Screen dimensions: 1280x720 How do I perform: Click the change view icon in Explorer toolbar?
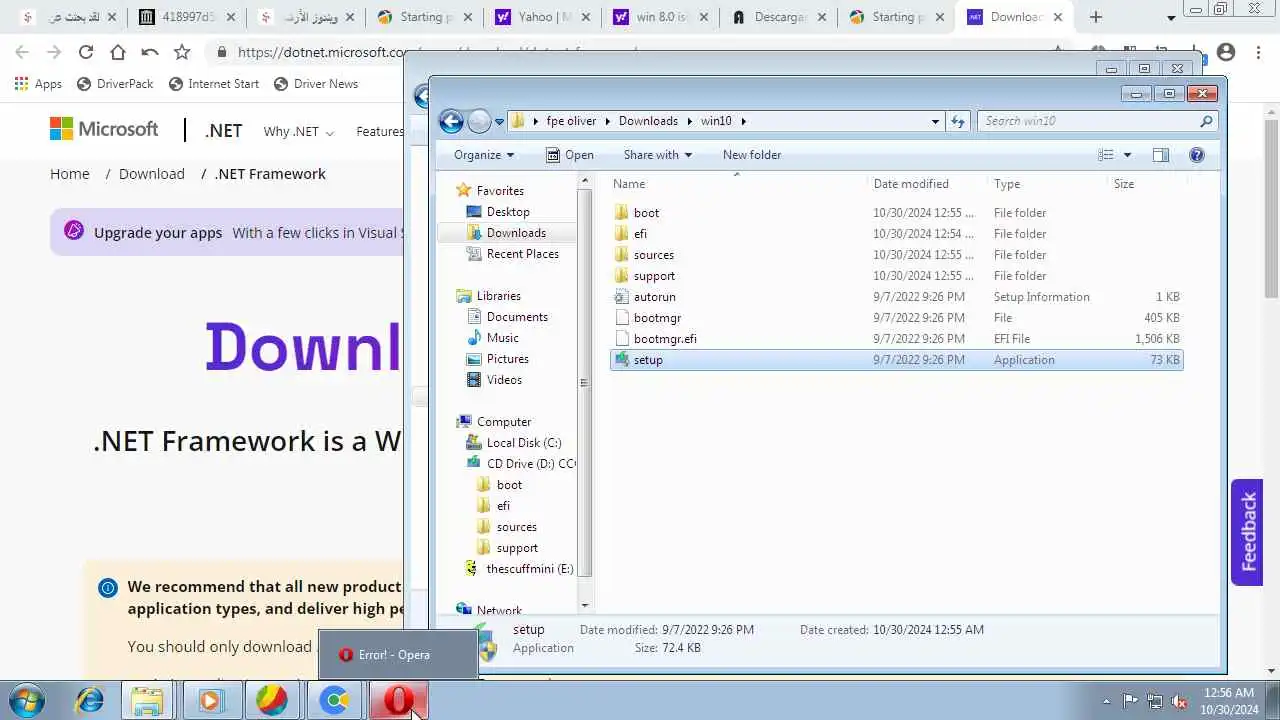pyautogui.click(x=1106, y=155)
